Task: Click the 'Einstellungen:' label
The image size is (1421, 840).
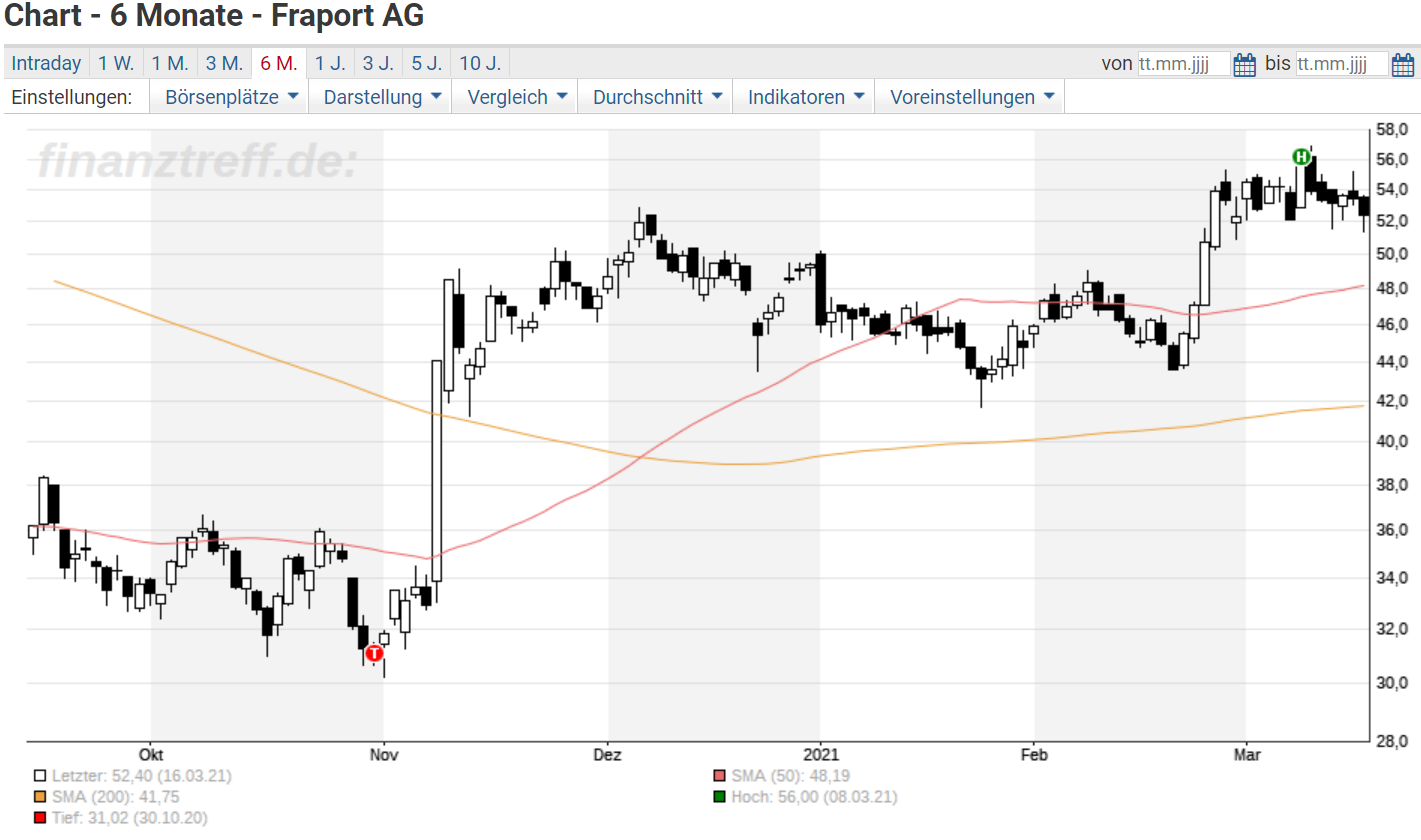Action: [71, 97]
